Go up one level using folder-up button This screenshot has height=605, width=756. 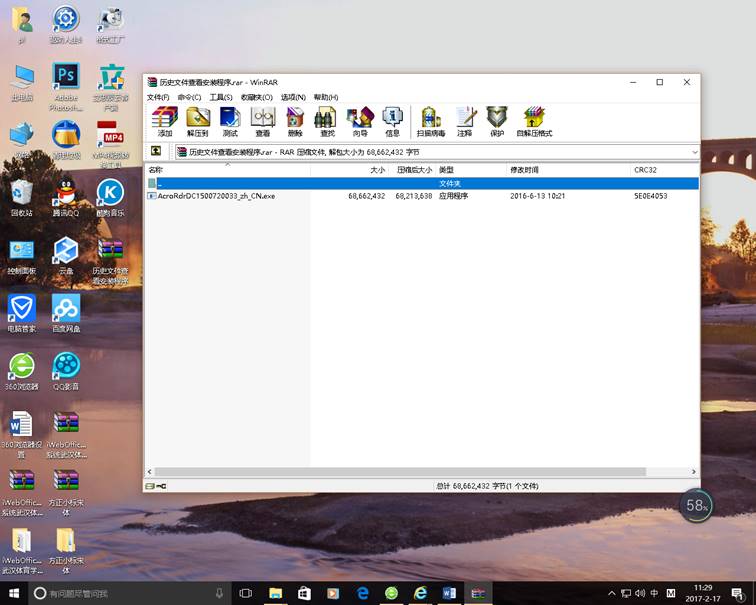156,152
